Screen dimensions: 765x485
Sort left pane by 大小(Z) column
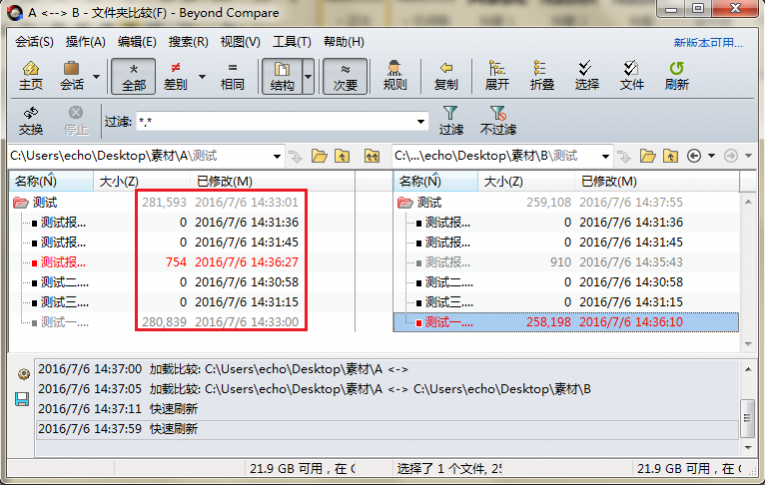141,182
